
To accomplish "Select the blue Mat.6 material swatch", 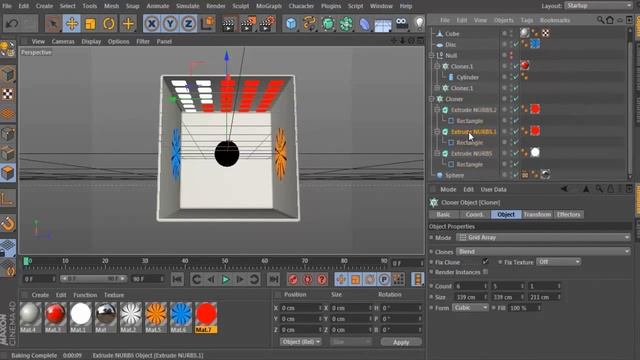I will click(x=181, y=317).
